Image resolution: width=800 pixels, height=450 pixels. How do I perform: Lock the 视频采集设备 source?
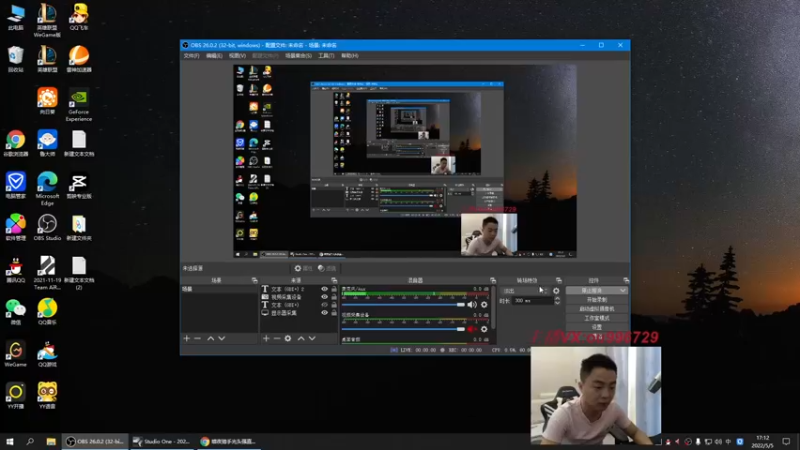coord(334,297)
